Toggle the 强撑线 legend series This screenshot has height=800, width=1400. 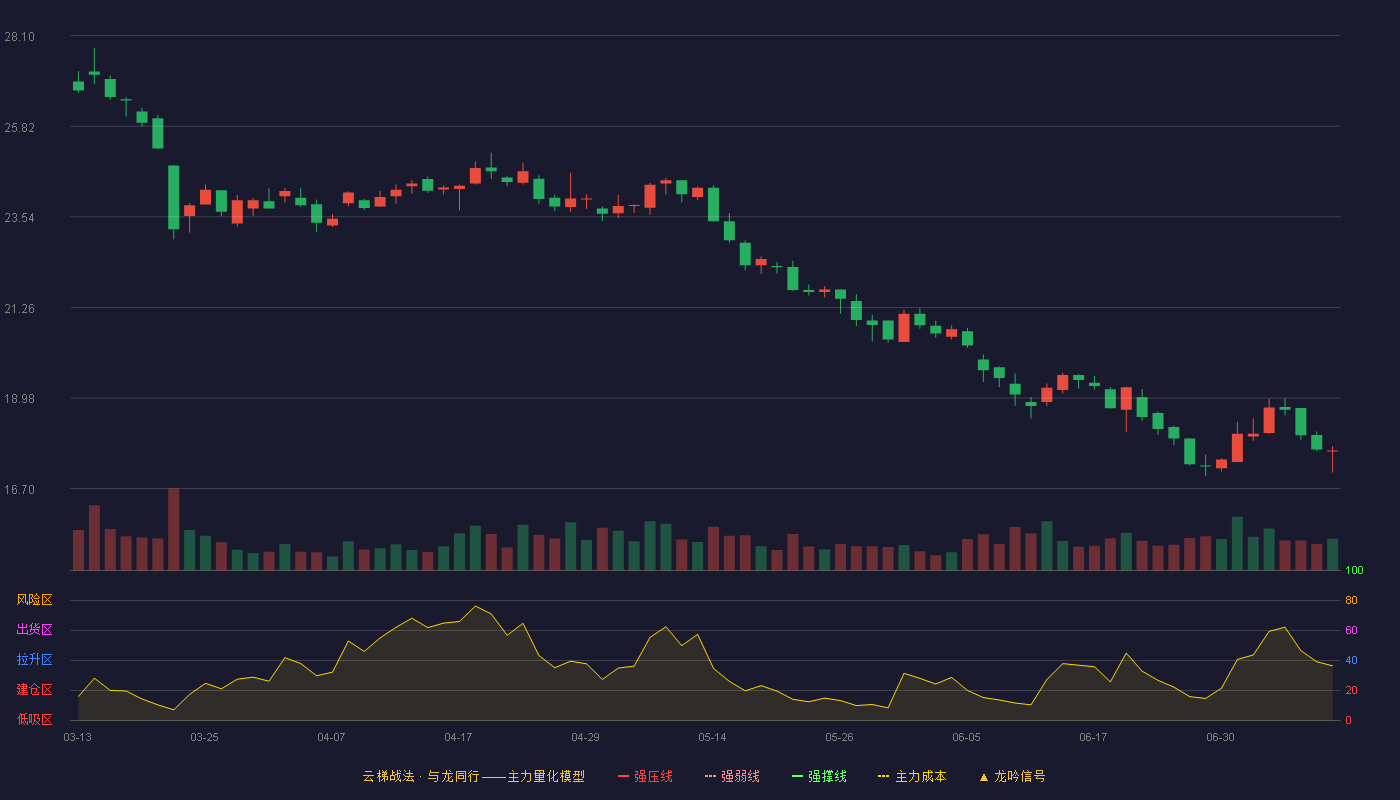point(819,776)
